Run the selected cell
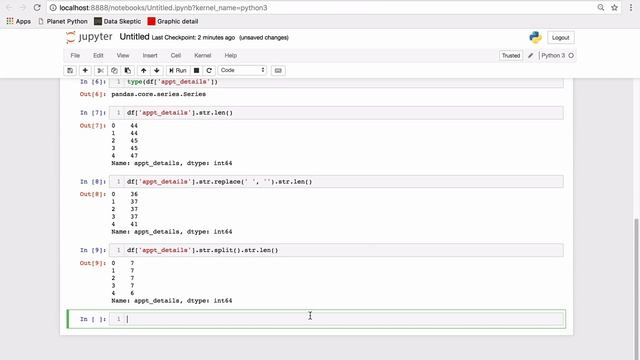Screen dimensions: 640x360 tap(178, 71)
